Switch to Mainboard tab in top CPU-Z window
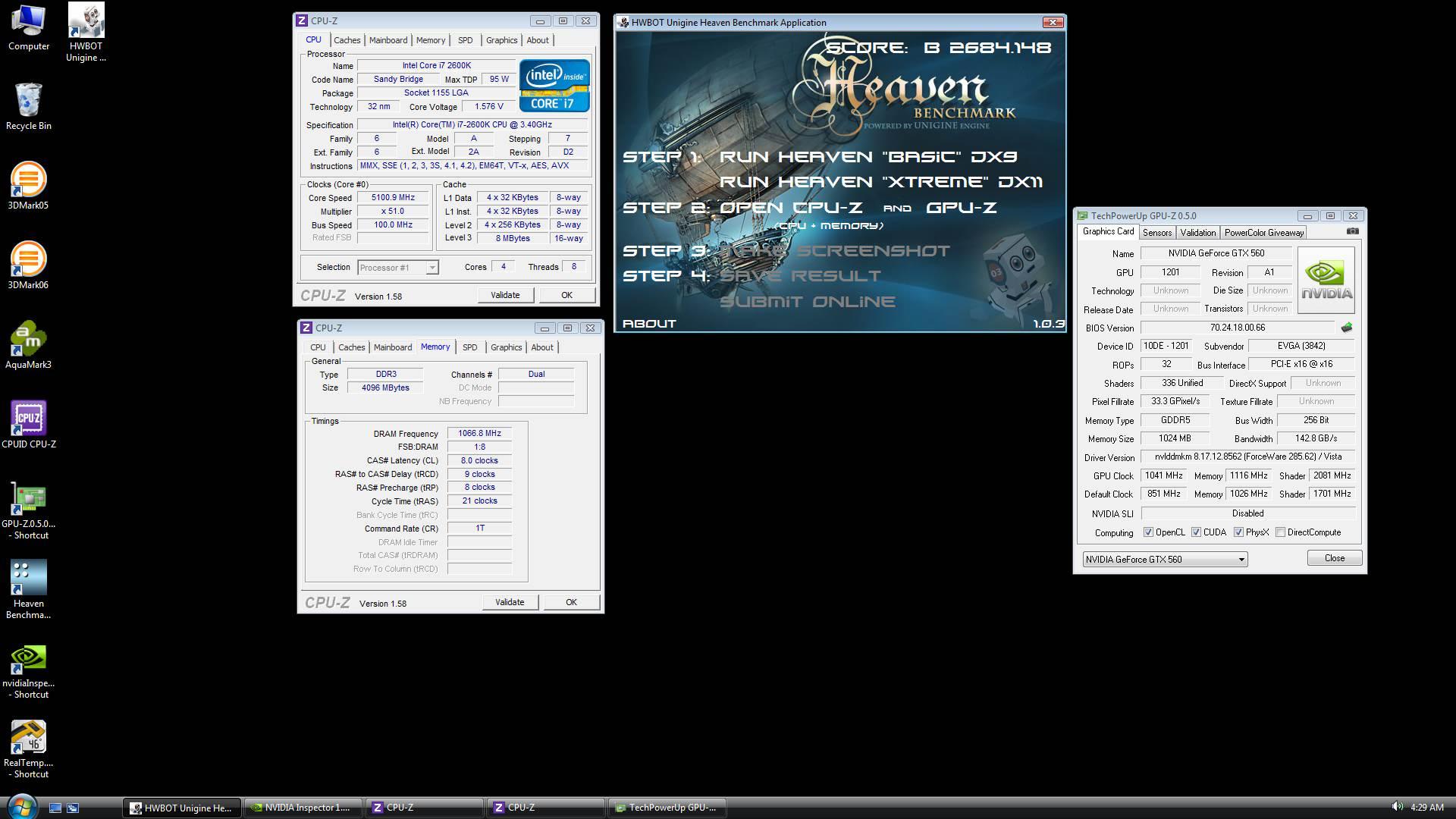This screenshot has height=819, width=1456. 388,40
